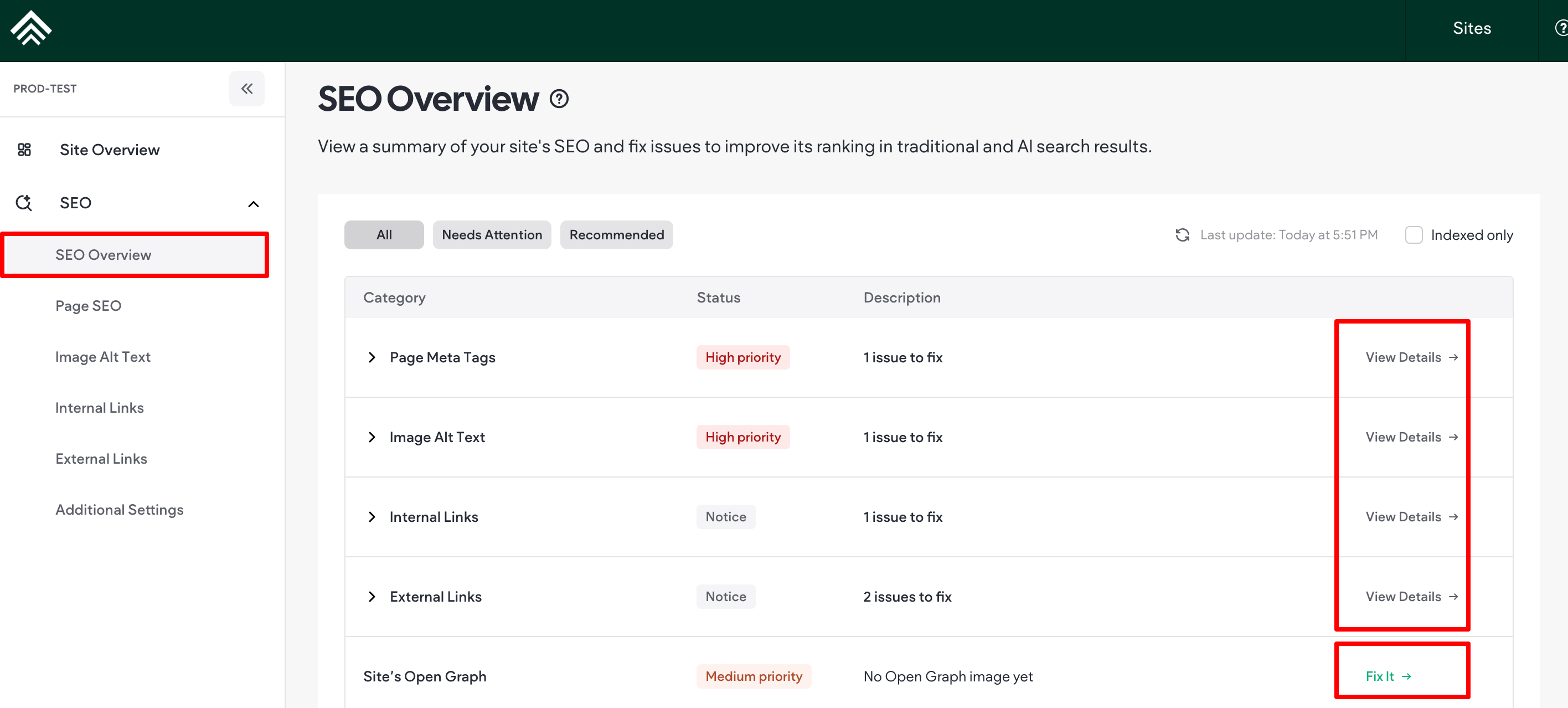
Task: Click Fix It for Site's Open Graph
Action: pyautogui.click(x=1380, y=676)
